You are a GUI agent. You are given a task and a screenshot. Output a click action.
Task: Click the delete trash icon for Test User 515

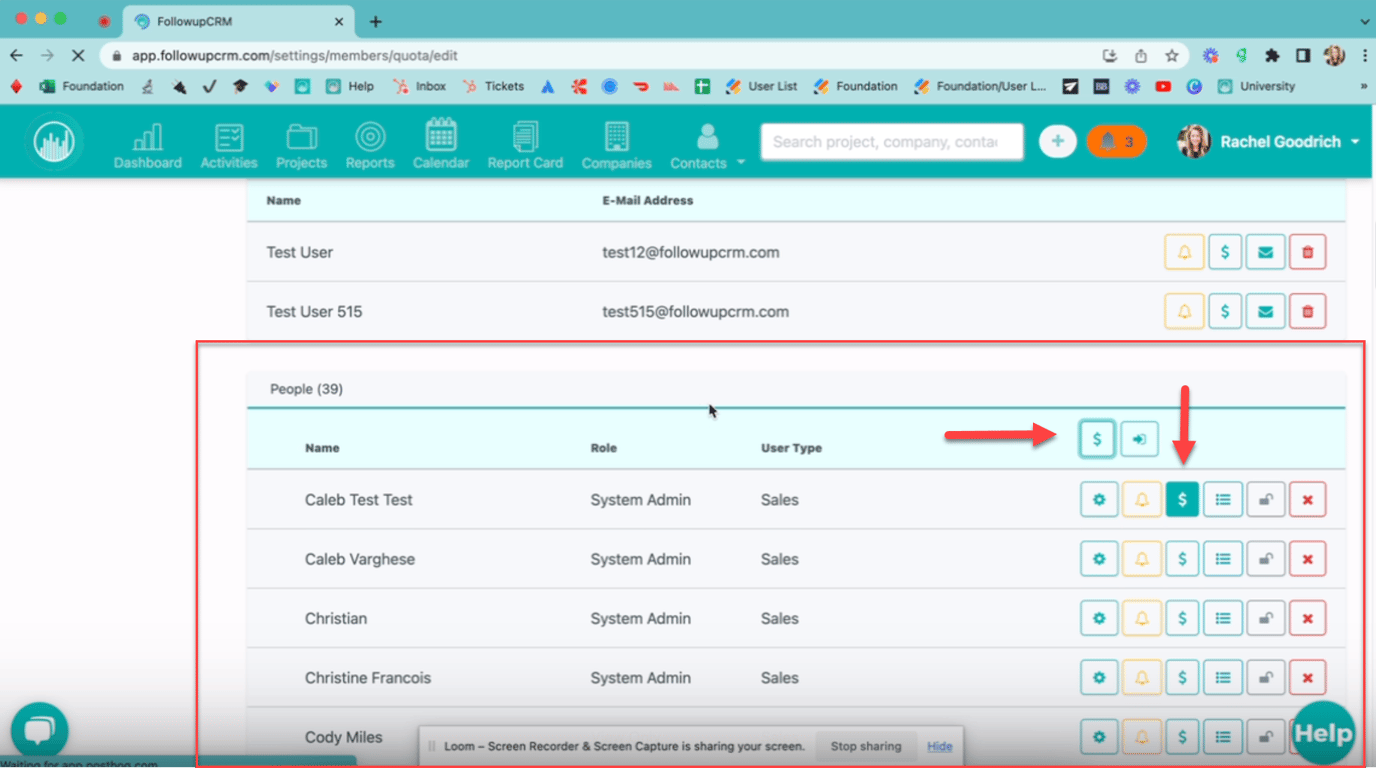pos(1307,310)
